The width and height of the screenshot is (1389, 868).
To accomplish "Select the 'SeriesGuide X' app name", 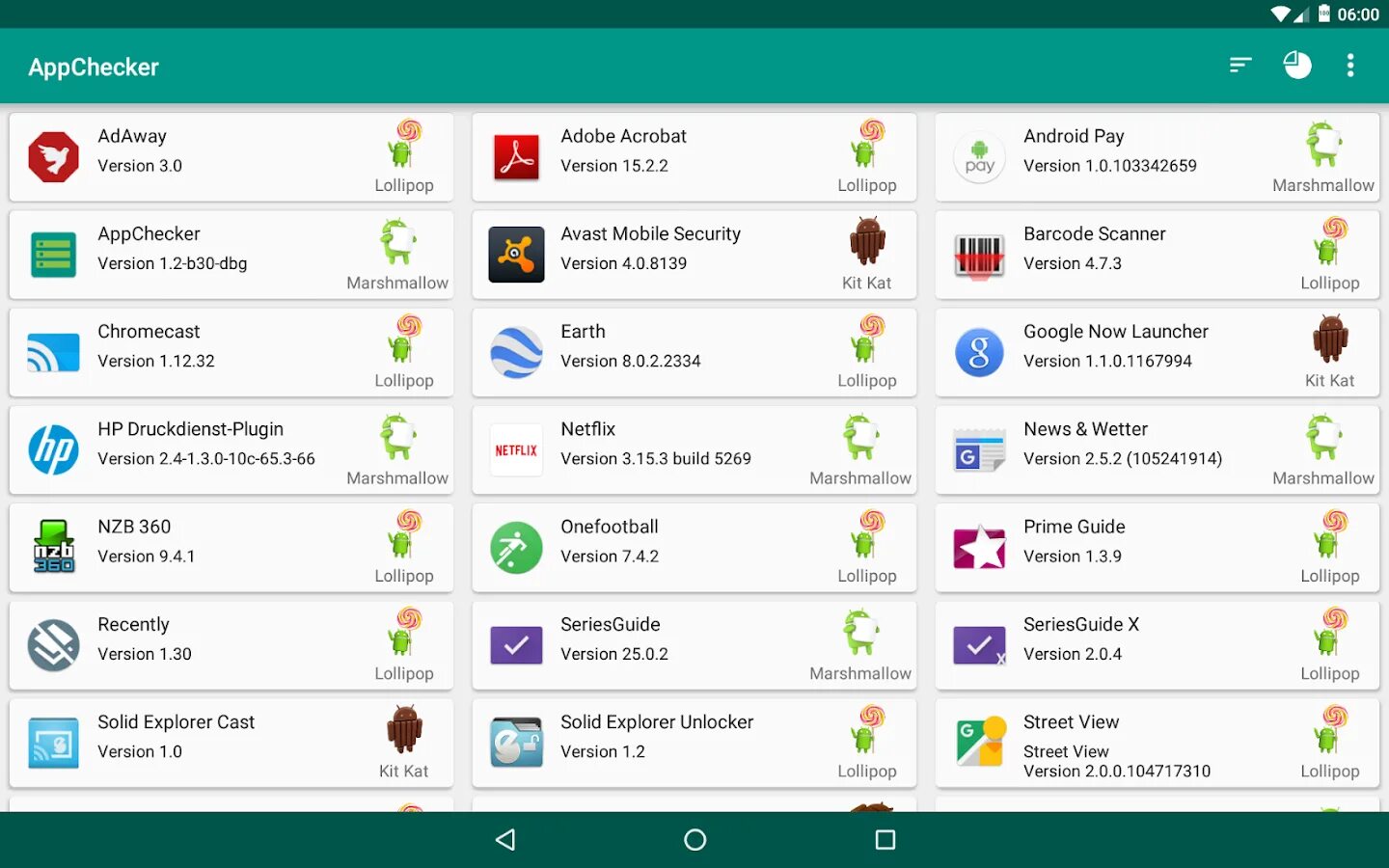I will click(x=1081, y=624).
